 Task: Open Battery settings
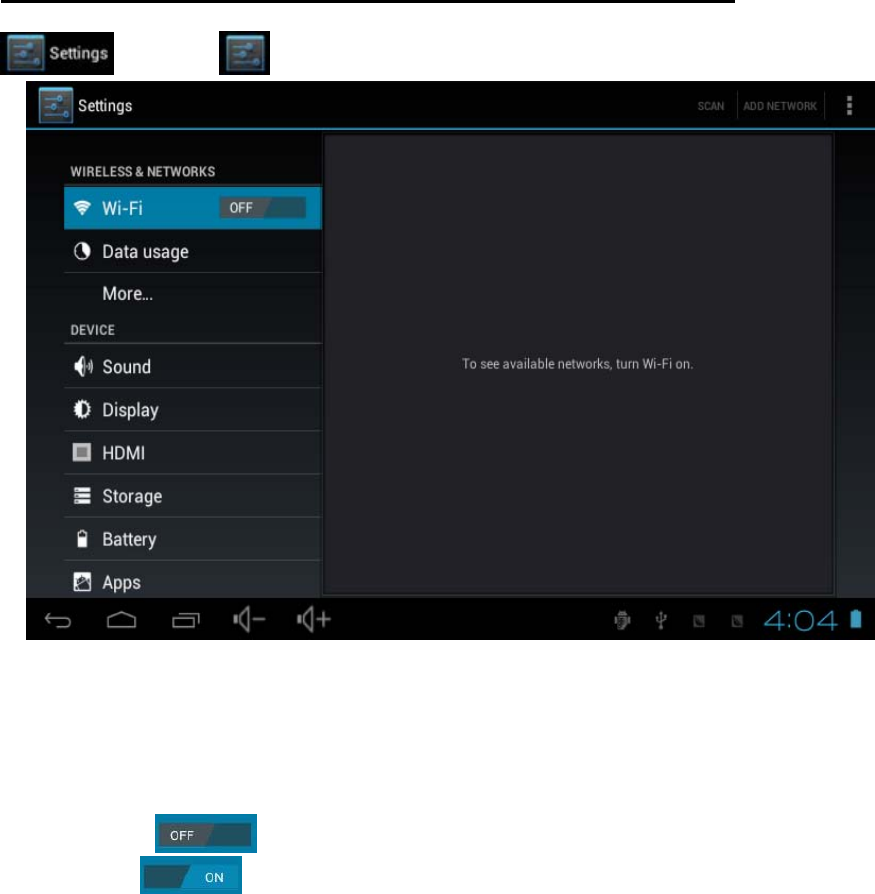pos(193,539)
